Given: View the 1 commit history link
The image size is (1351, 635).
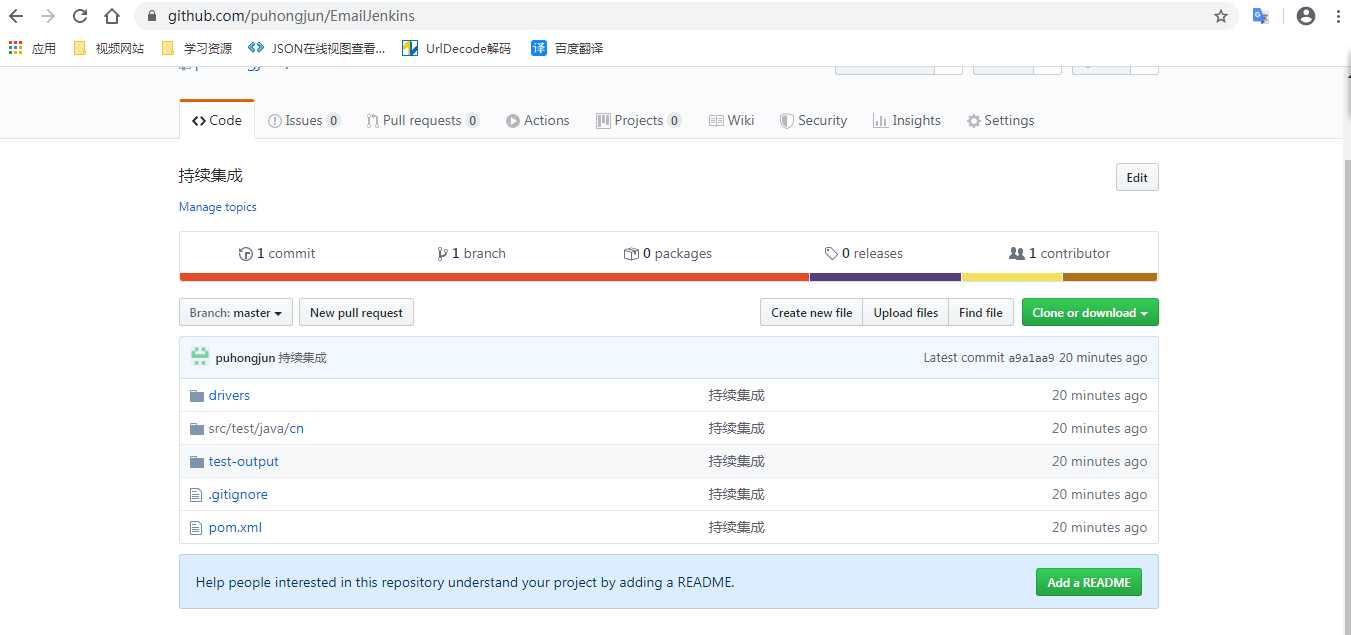Looking at the screenshot, I should 277,253.
